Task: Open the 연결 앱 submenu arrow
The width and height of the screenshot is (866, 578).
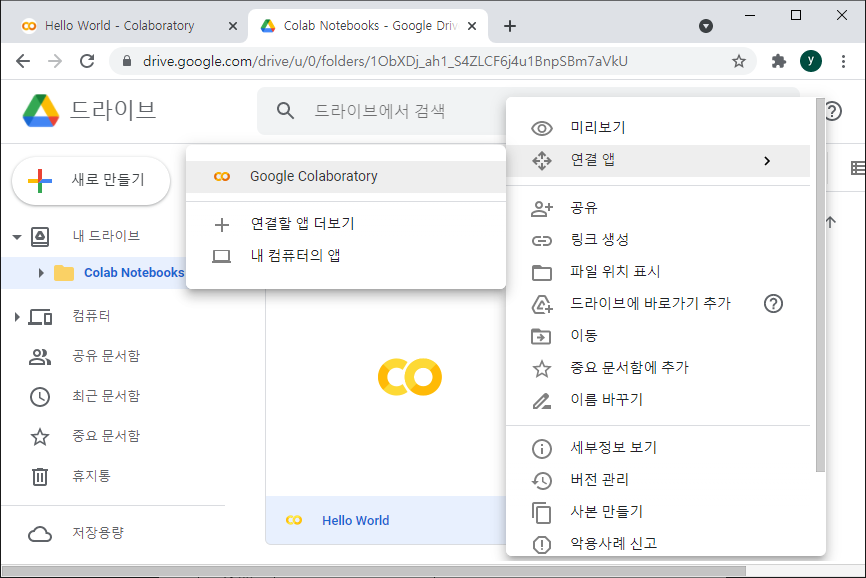Action: [767, 161]
